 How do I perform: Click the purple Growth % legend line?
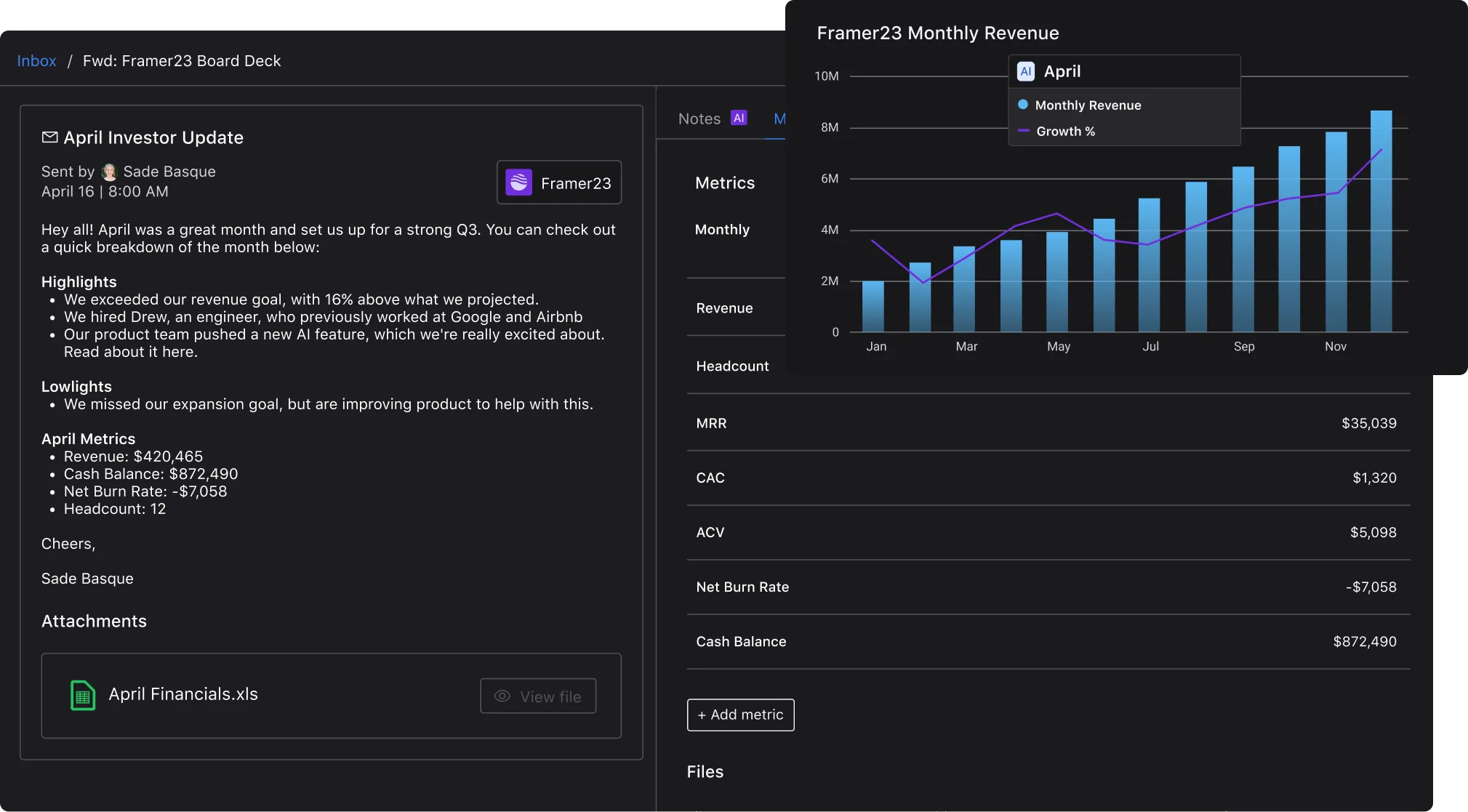pos(1023,131)
